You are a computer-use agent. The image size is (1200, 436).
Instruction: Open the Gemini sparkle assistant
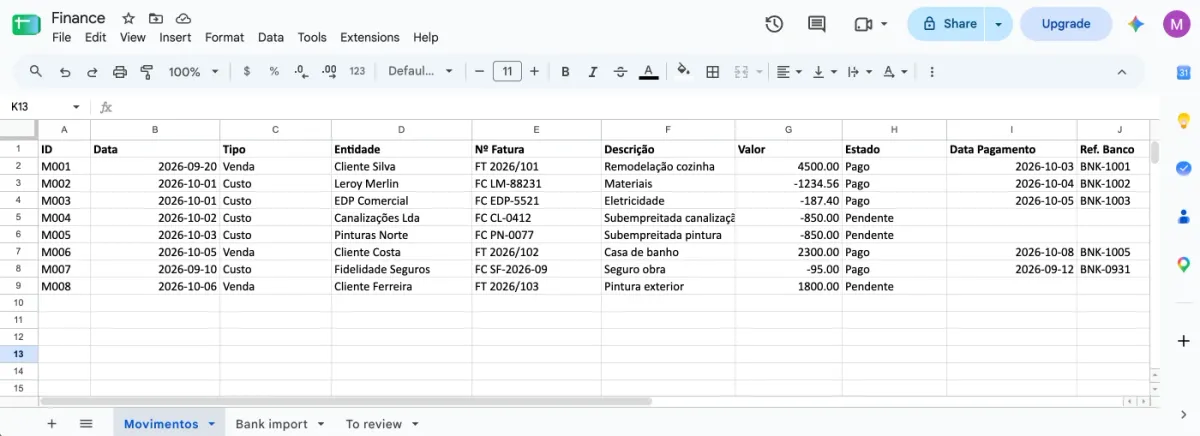[1136, 24]
